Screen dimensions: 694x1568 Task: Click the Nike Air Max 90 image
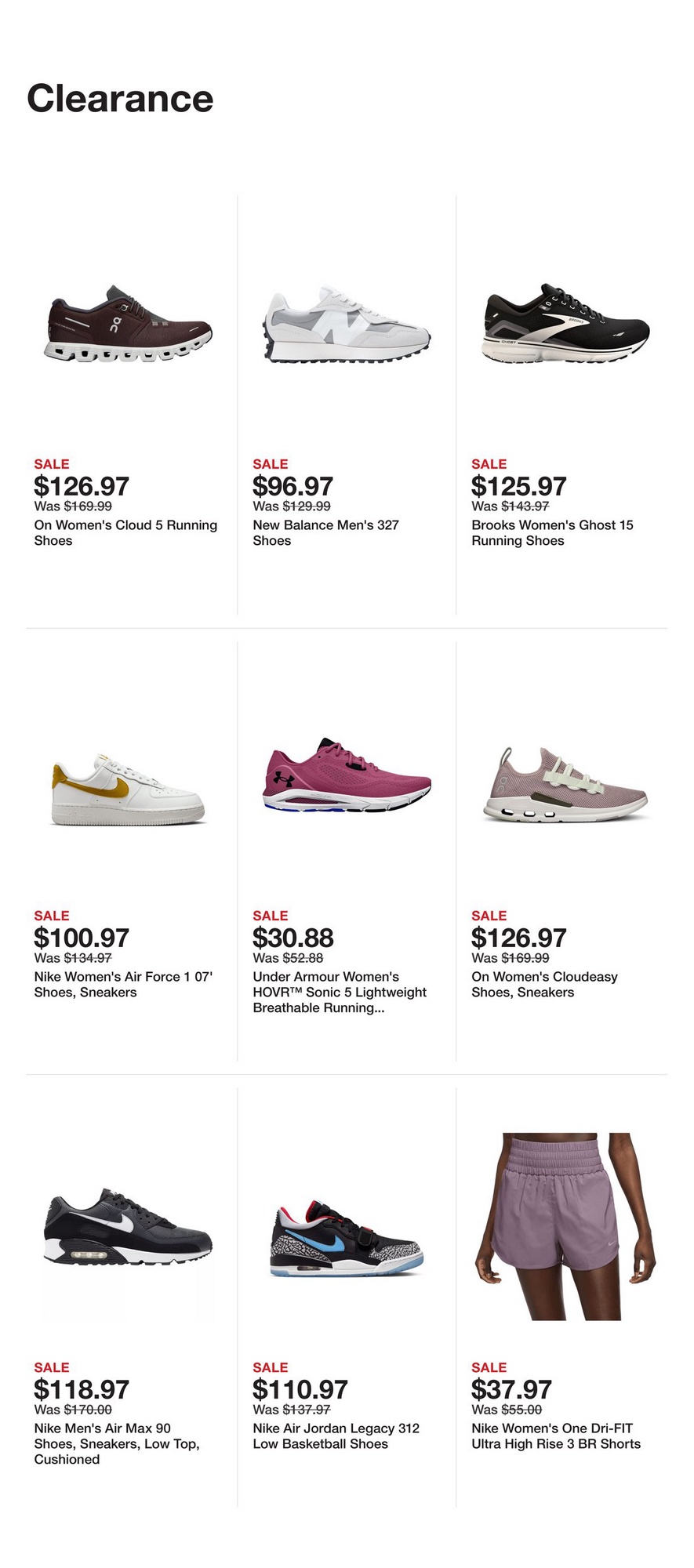(x=128, y=1227)
